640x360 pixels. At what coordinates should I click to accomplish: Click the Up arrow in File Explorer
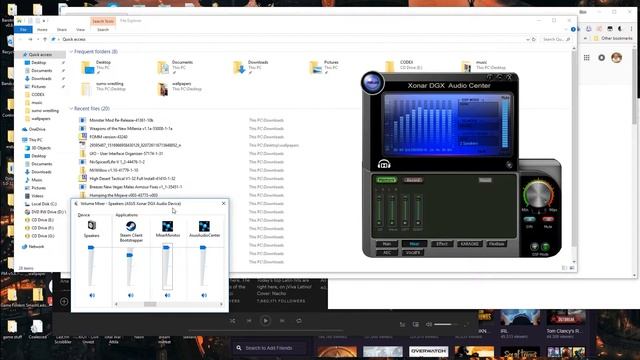[45, 39]
